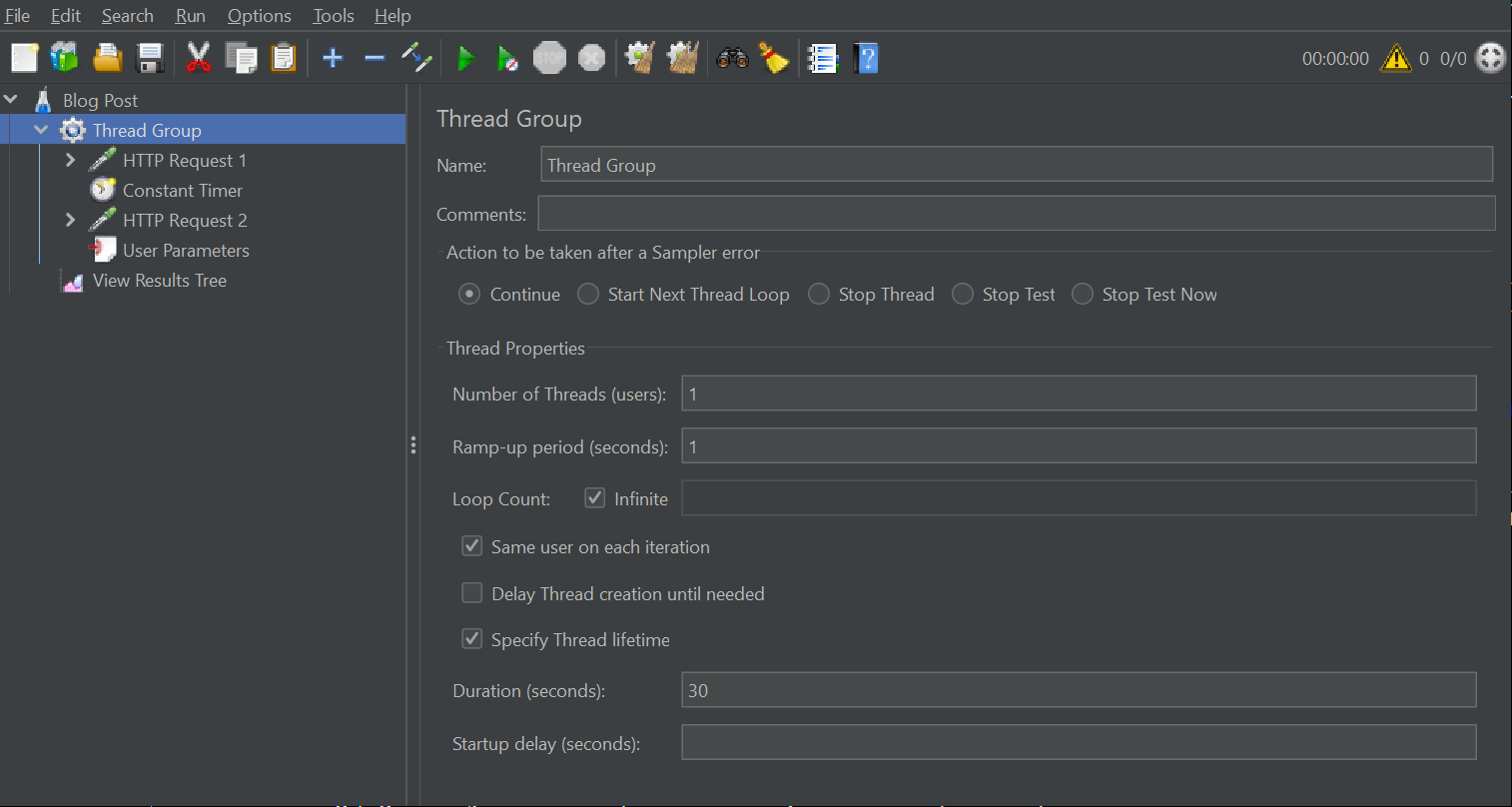Click the Duration seconds field
This screenshot has height=807, width=1512.
pos(1079,690)
